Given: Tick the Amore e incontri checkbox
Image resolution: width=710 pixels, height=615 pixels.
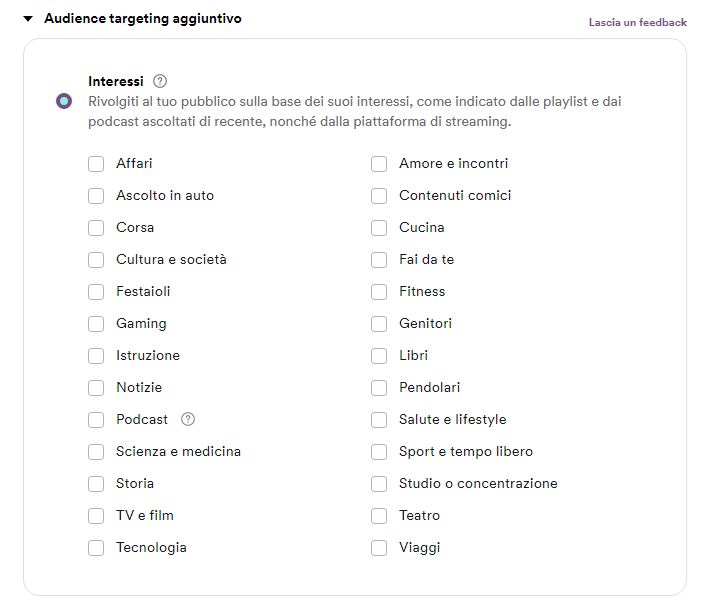Looking at the screenshot, I should tap(379, 164).
